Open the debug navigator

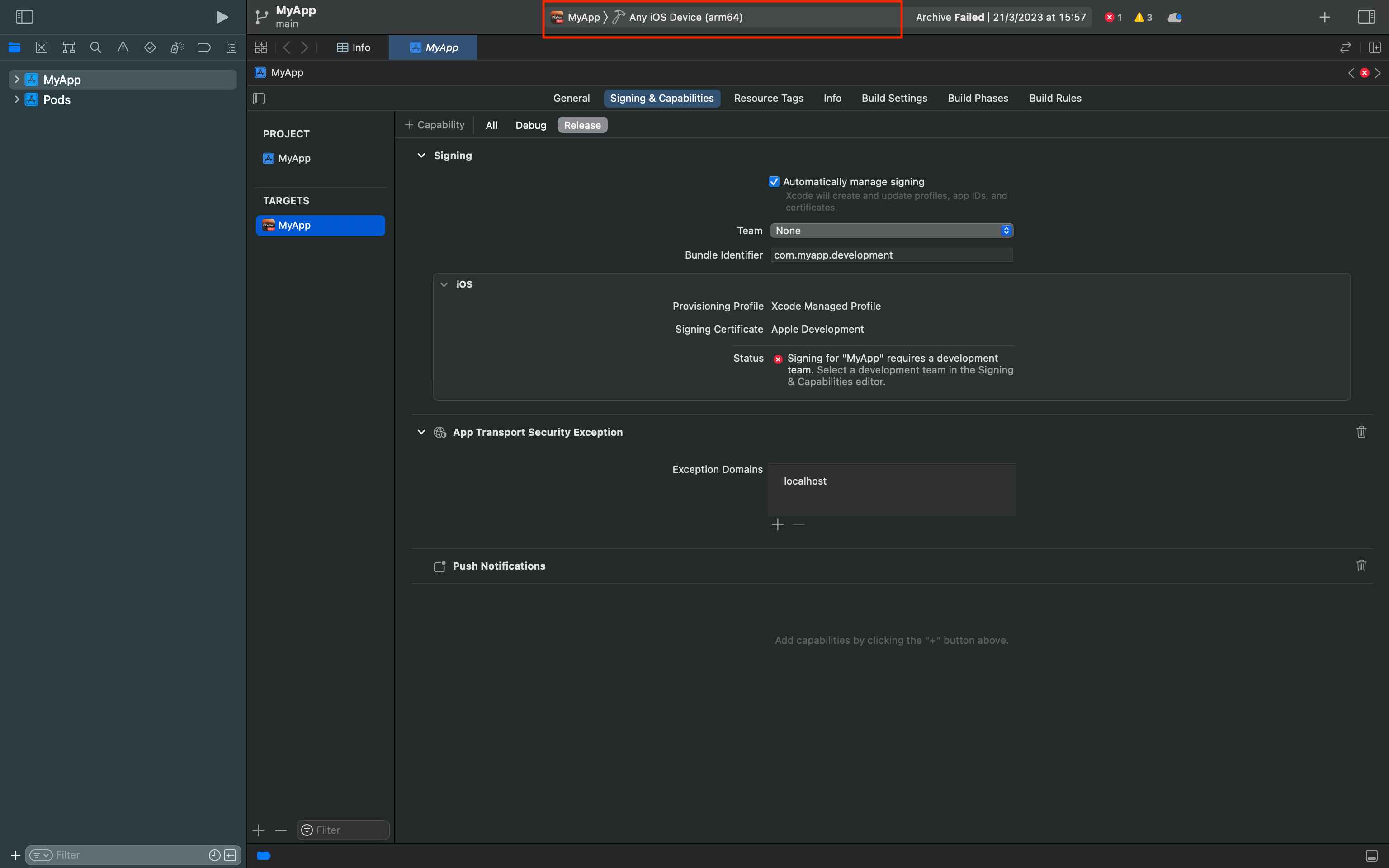[177, 47]
